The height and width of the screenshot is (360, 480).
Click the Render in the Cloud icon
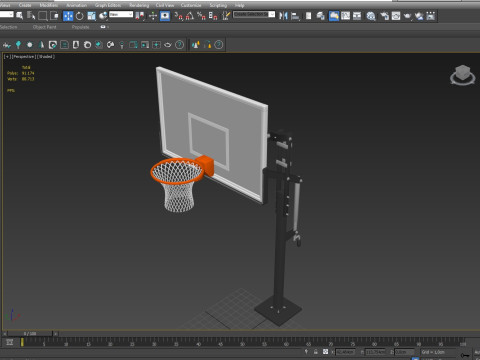[419, 16]
